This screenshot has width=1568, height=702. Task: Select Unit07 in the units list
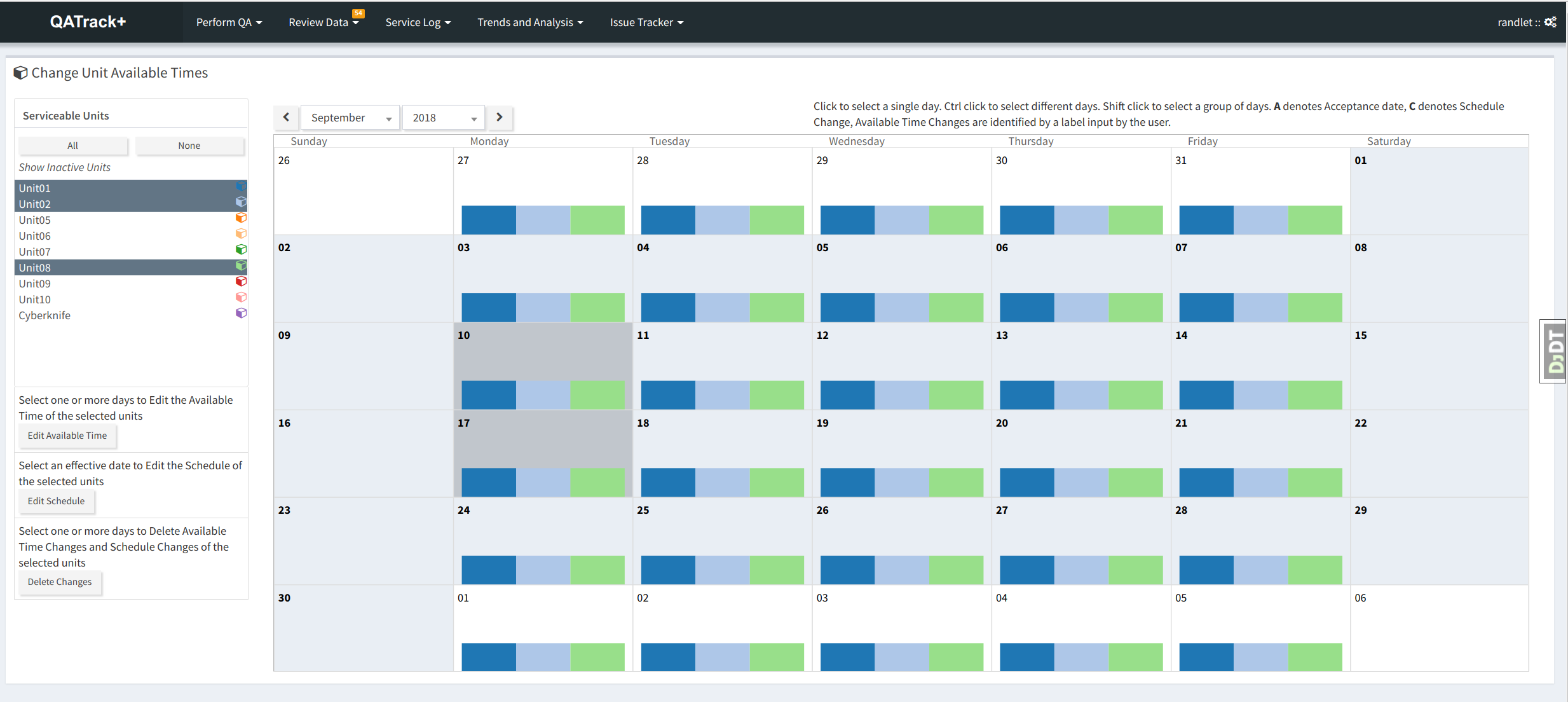pyautogui.click(x=131, y=252)
